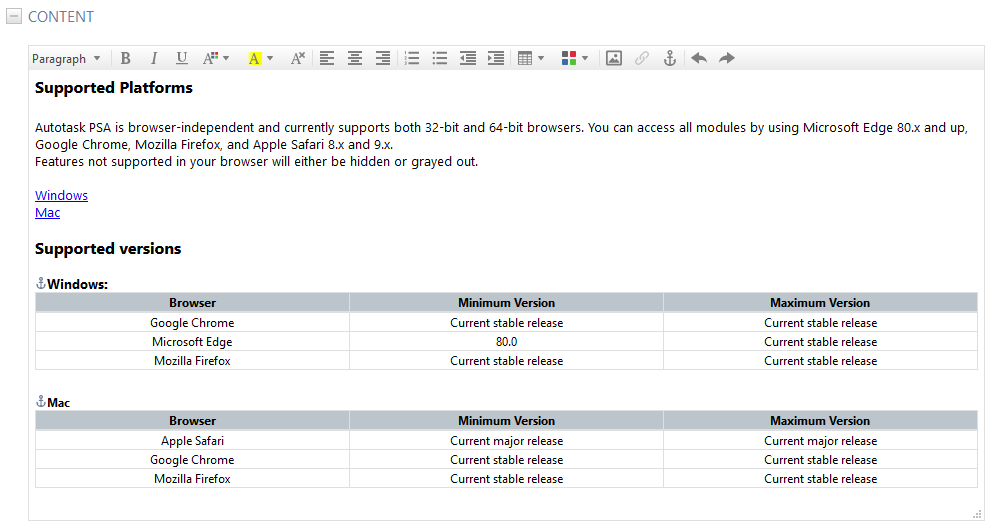Decrease indent
The image size is (995, 528).
click(468, 58)
